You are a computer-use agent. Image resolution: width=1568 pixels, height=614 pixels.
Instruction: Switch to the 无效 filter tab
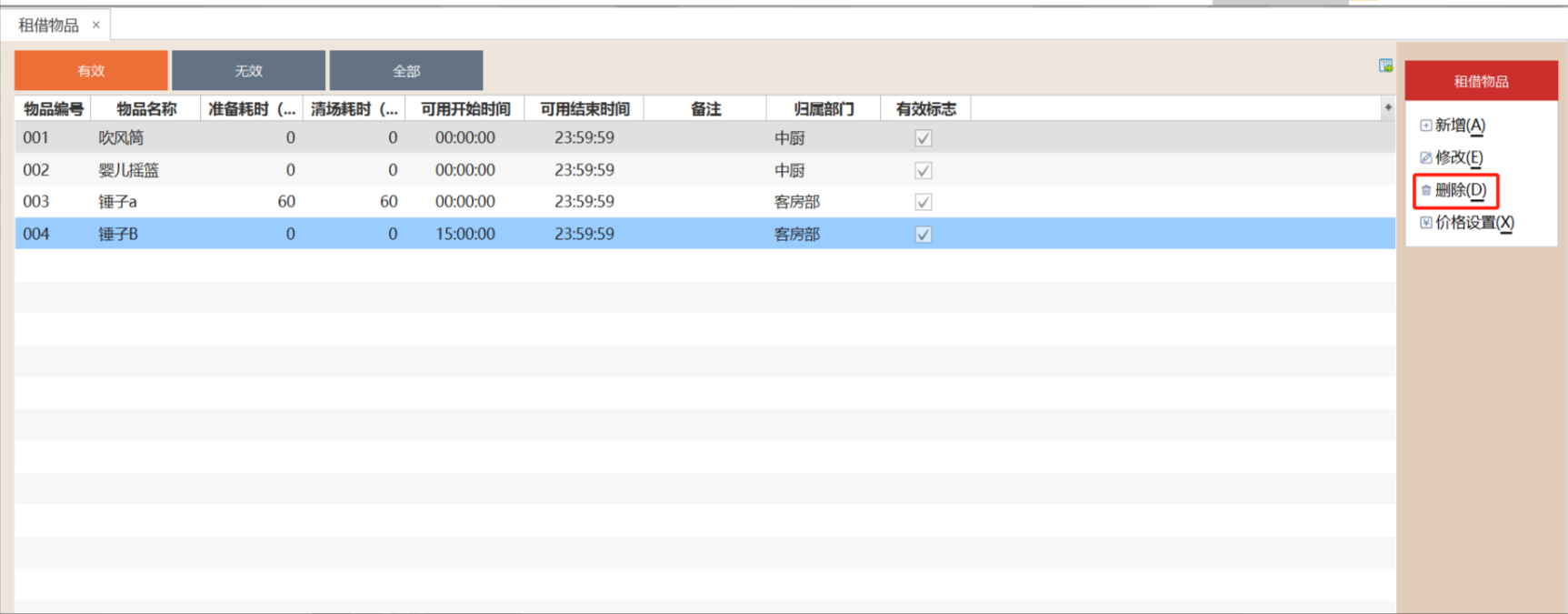pos(248,71)
